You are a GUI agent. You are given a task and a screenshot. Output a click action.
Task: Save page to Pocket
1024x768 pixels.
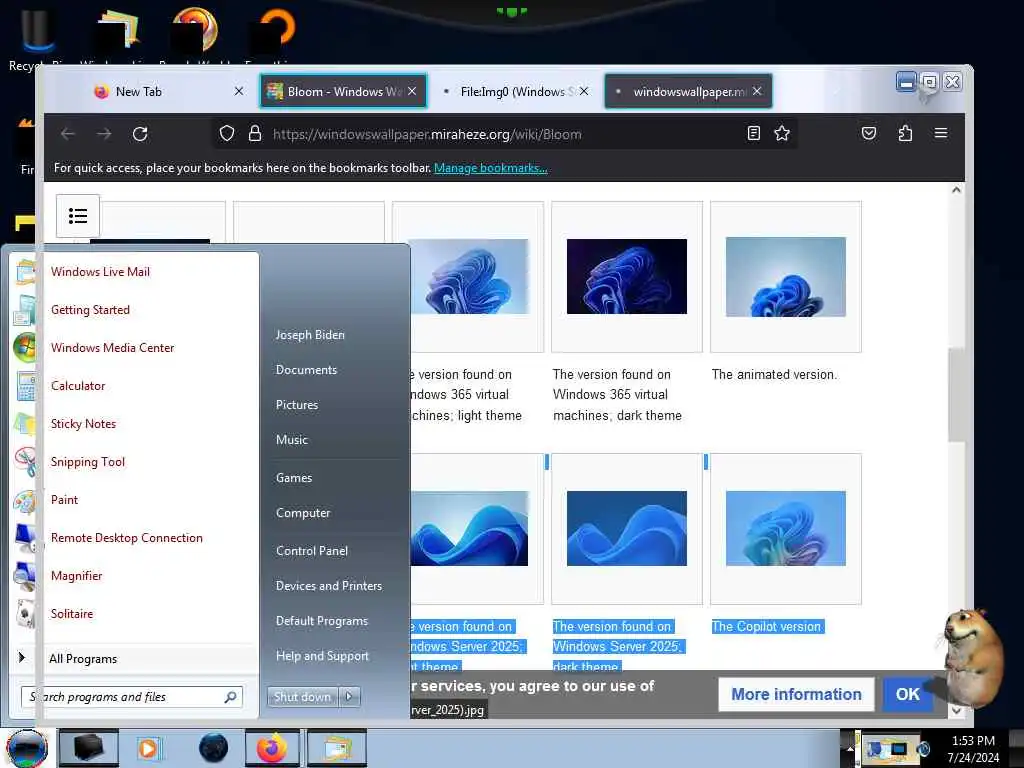[869, 133]
